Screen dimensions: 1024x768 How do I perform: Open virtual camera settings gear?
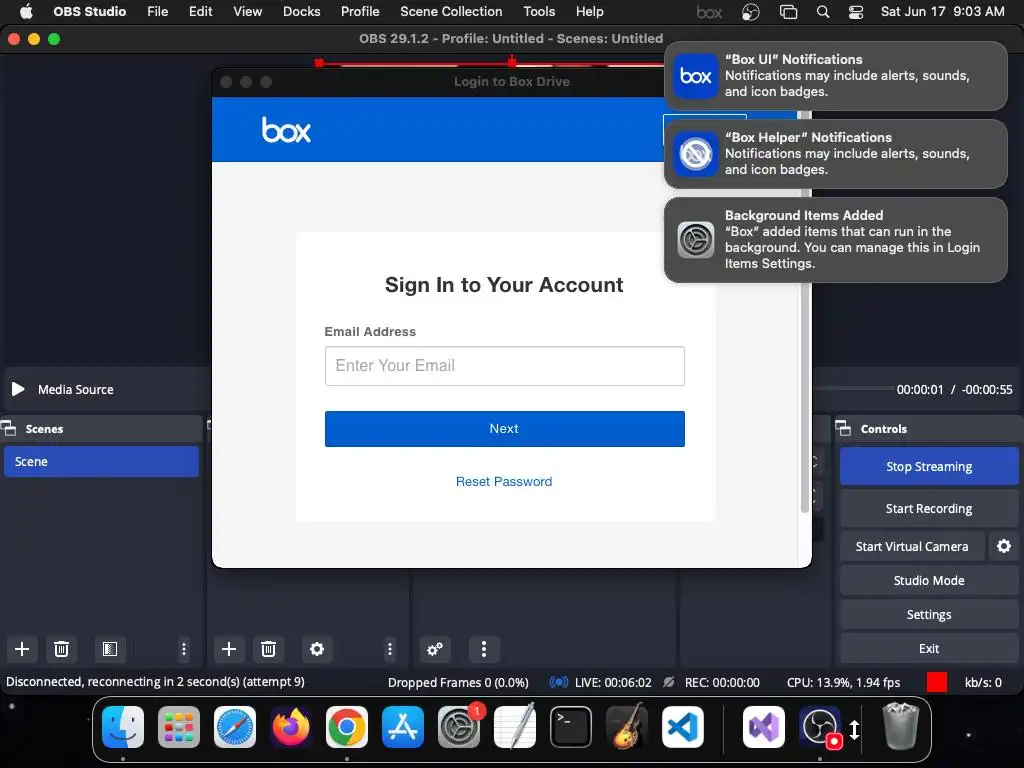tap(1004, 546)
